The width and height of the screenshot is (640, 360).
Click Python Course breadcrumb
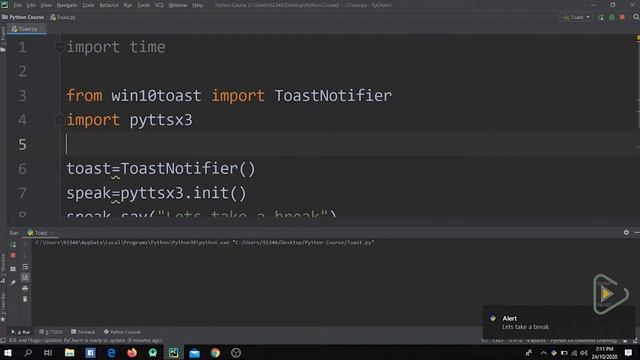(x=23, y=17)
